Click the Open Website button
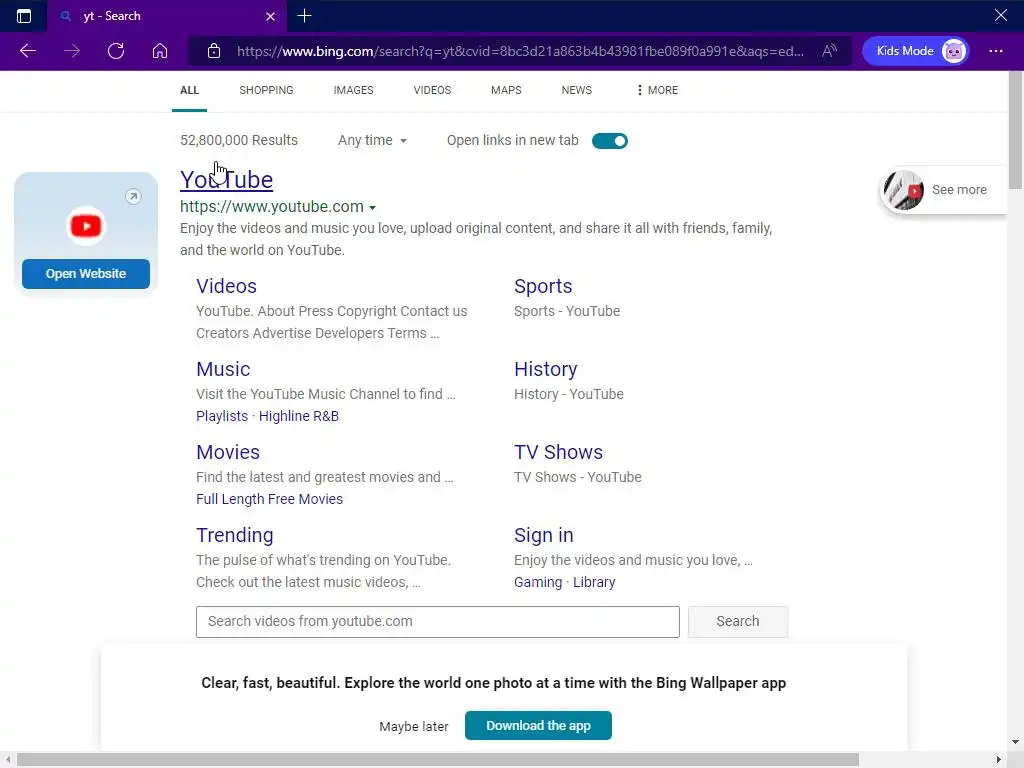This screenshot has height=768, width=1024. [x=86, y=274]
